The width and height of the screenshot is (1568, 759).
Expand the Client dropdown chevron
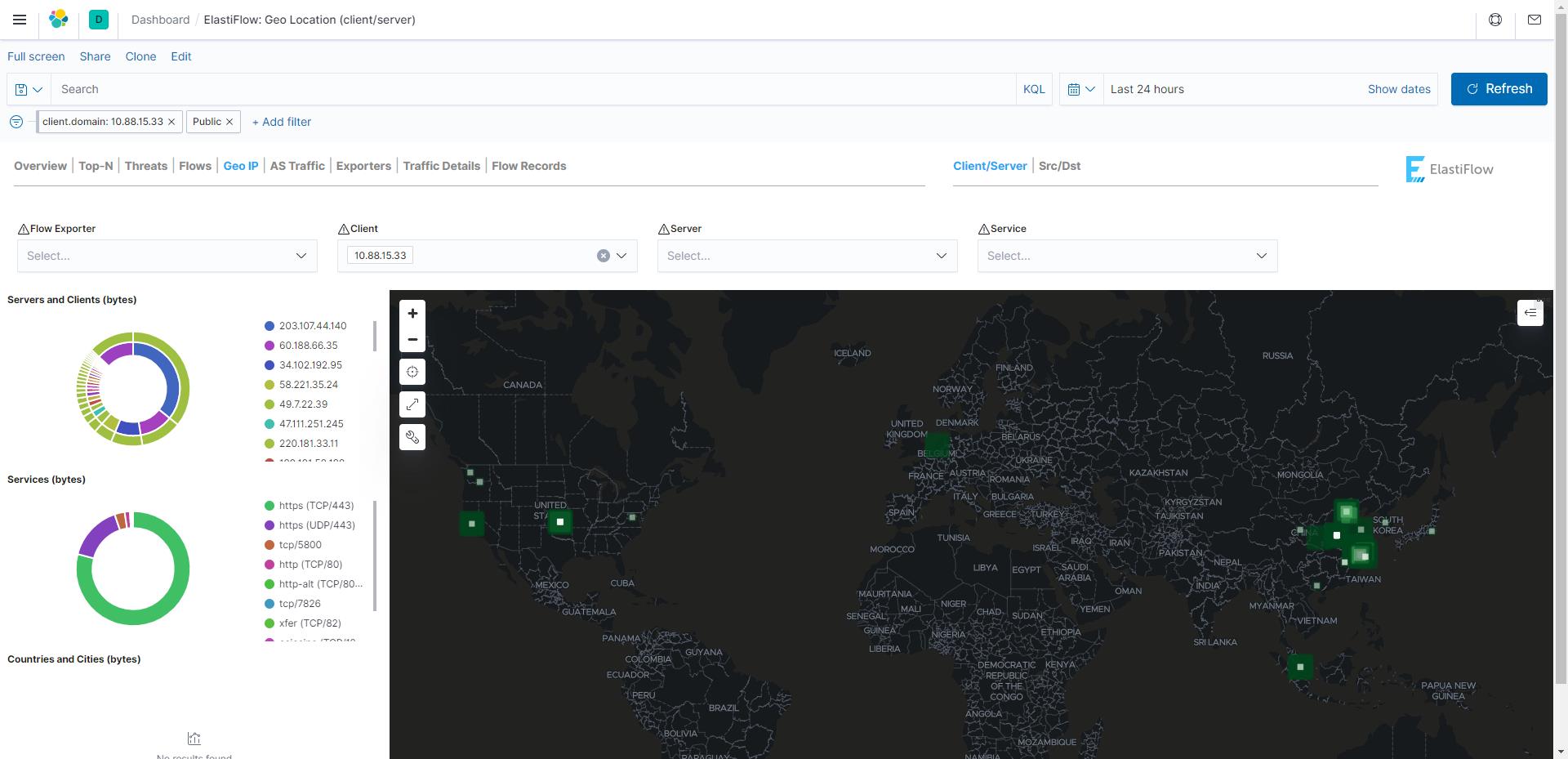[621, 256]
